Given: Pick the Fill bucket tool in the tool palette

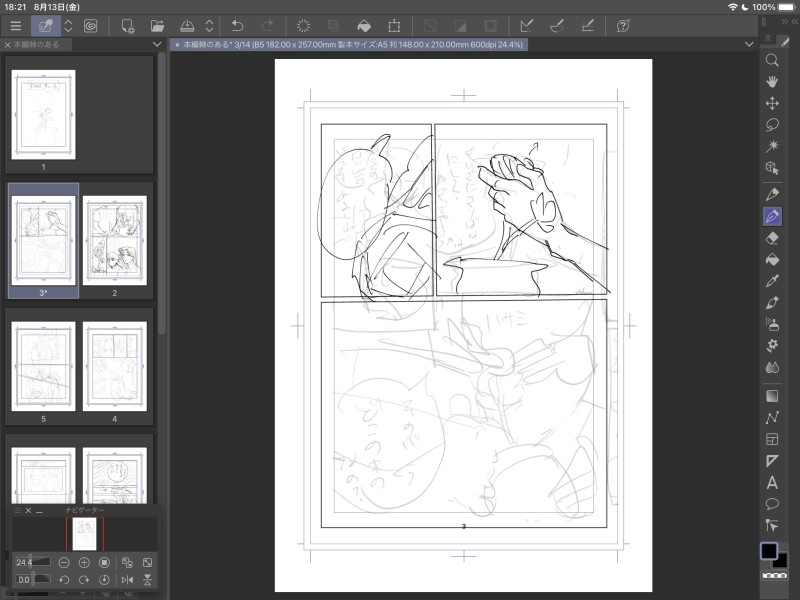Looking at the screenshot, I should pyautogui.click(x=772, y=260).
